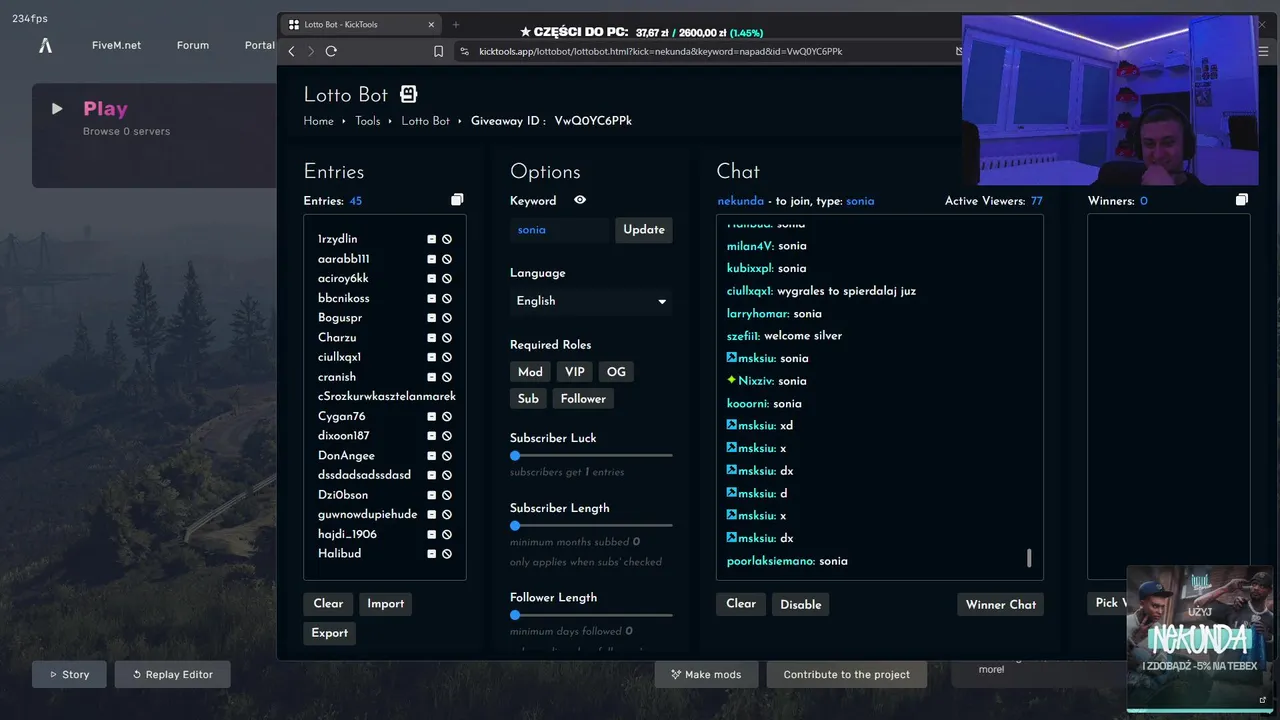Open Replay Editor in FiveM launcher

pyautogui.click(x=172, y=674)
